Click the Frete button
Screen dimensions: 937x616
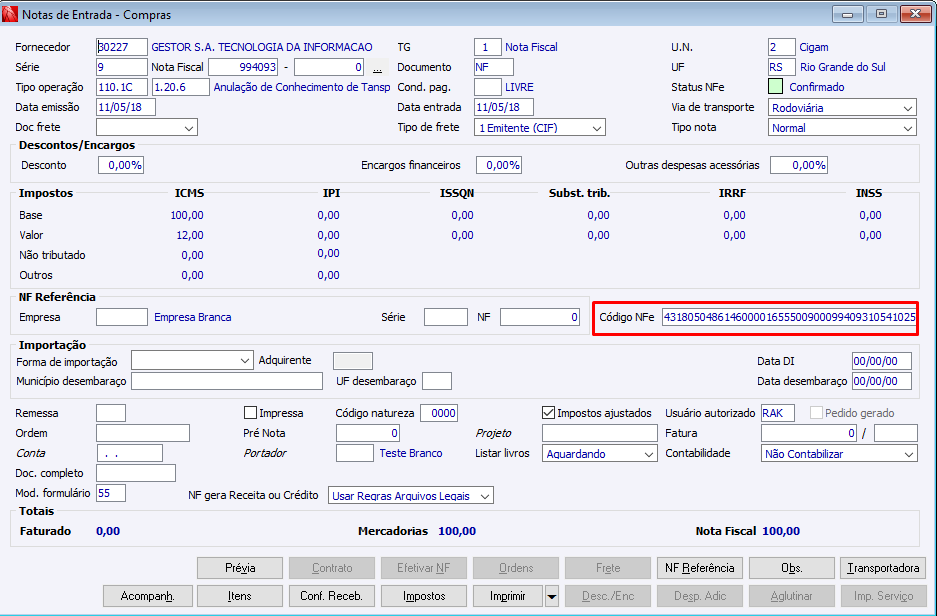tap(608, 568)
